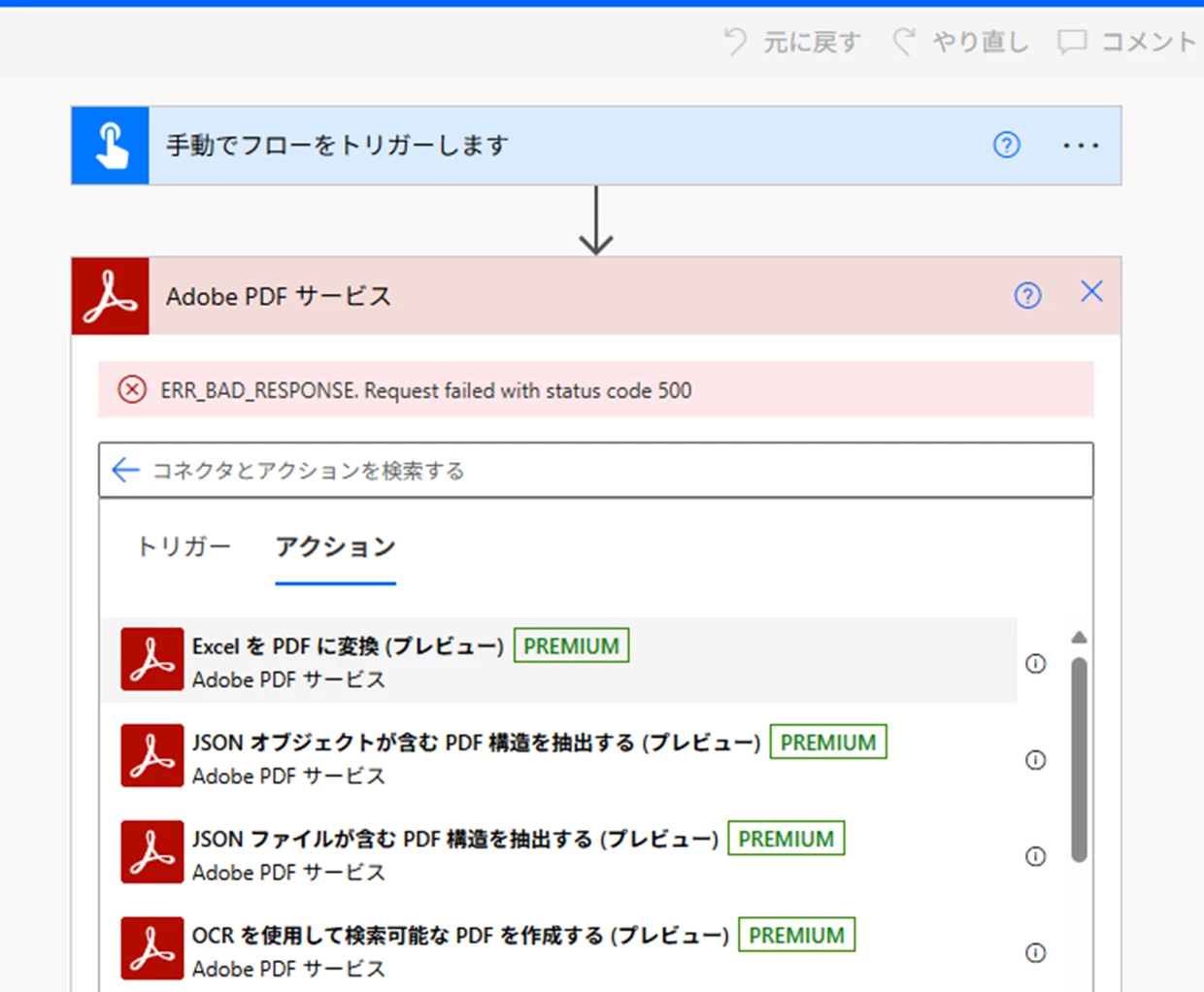Image resolution: width=1204 pixels, height=992 pixels.
Task: Click the red error icon in banner
Action: 132,390
